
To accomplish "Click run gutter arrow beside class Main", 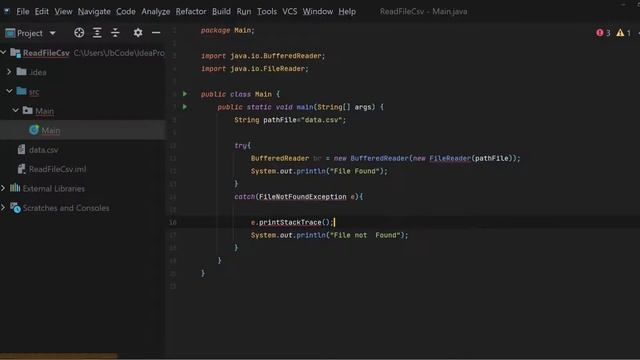I will tap(185, 94).
